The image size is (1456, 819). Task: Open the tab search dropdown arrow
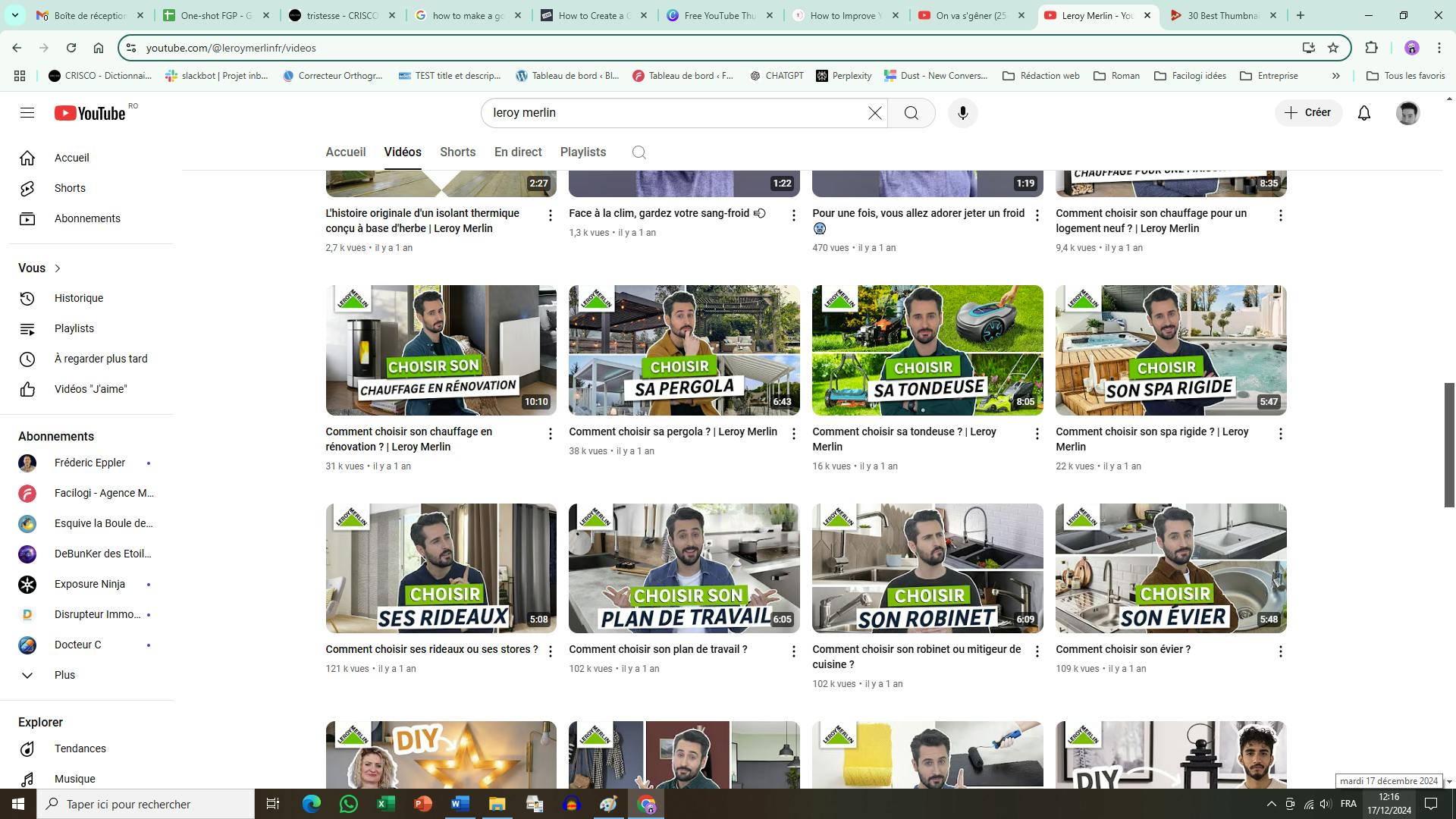pos(14,15)
